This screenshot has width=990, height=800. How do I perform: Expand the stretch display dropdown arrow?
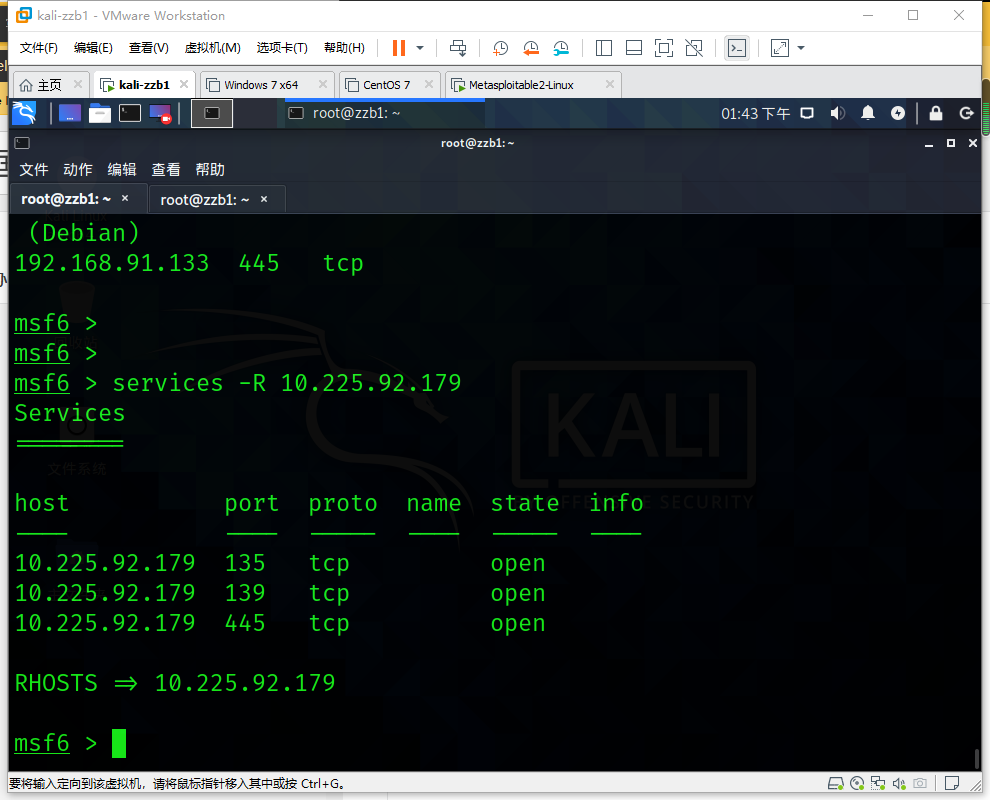[x=801, y=48]
